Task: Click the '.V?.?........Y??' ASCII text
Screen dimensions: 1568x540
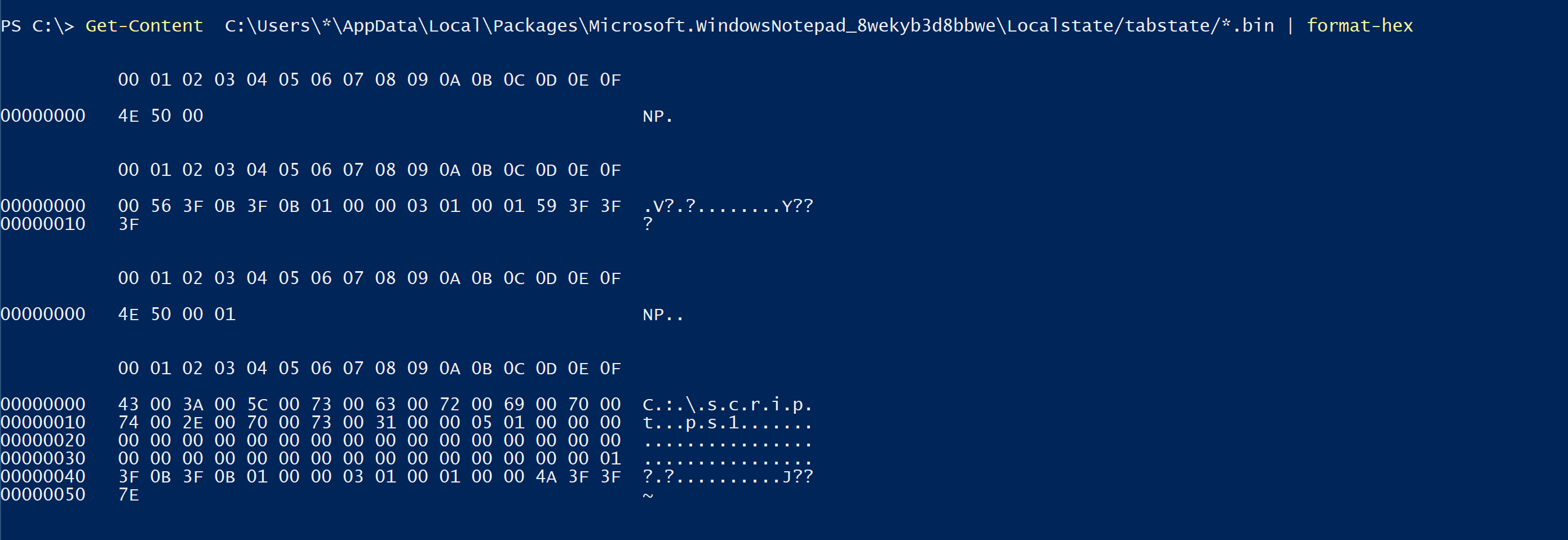Action: tap(728, 206)
